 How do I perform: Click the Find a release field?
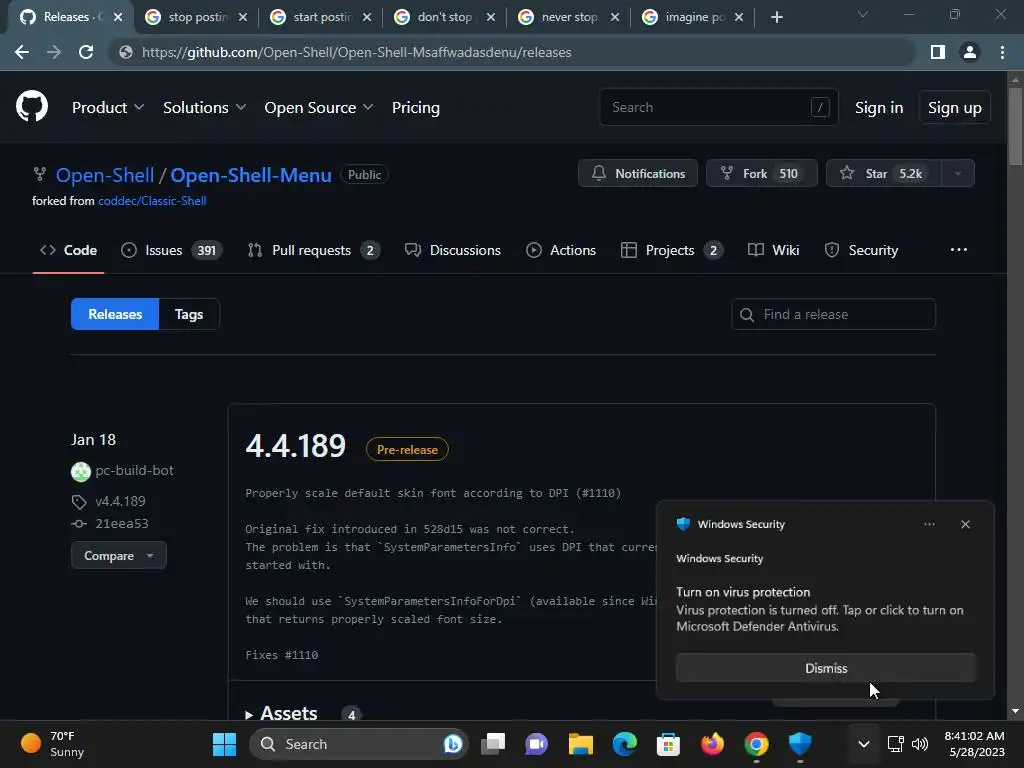pos(833,314)
